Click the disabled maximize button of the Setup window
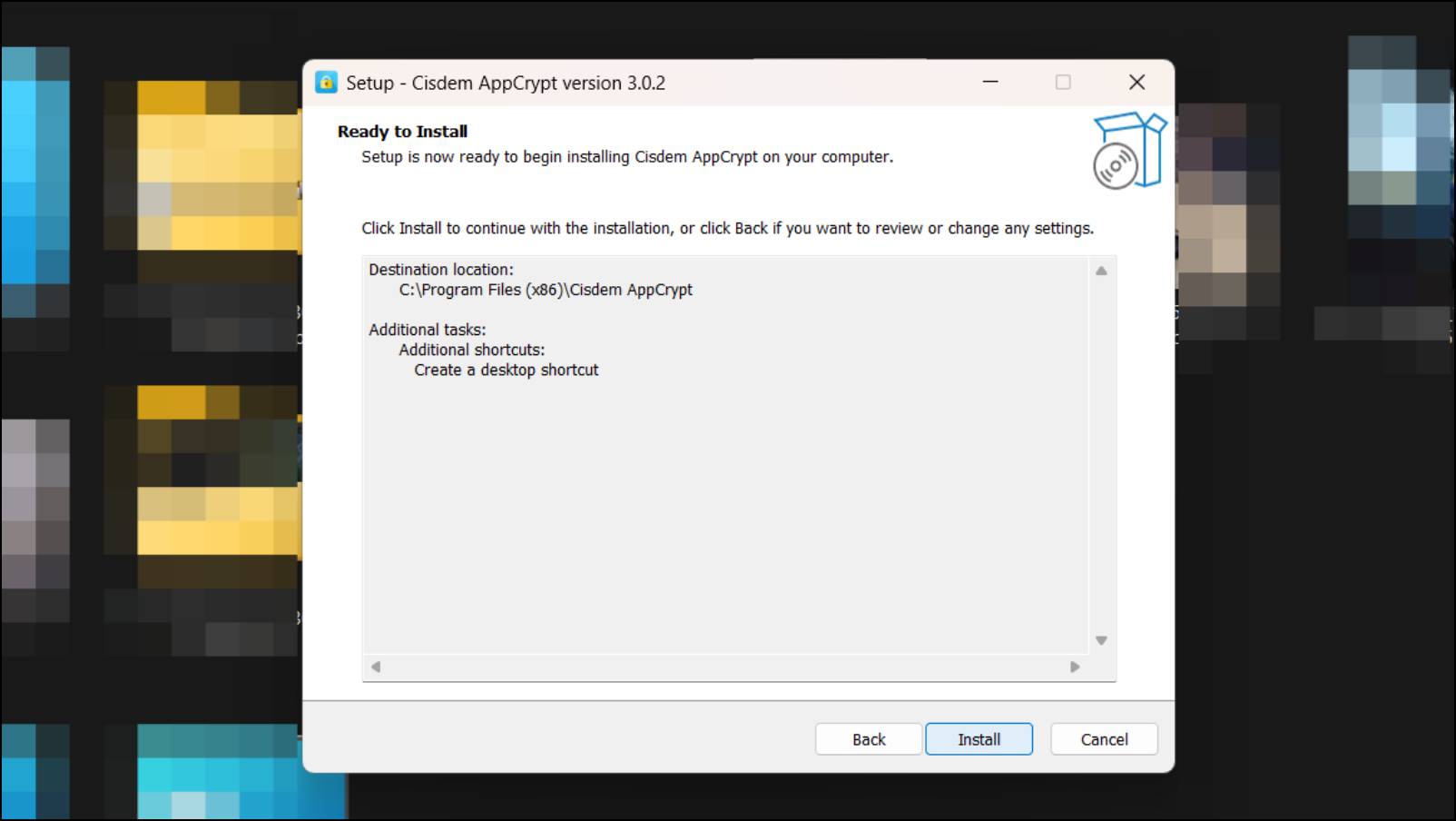Viewport: 1456px width, 821px height. (1063, 82)
